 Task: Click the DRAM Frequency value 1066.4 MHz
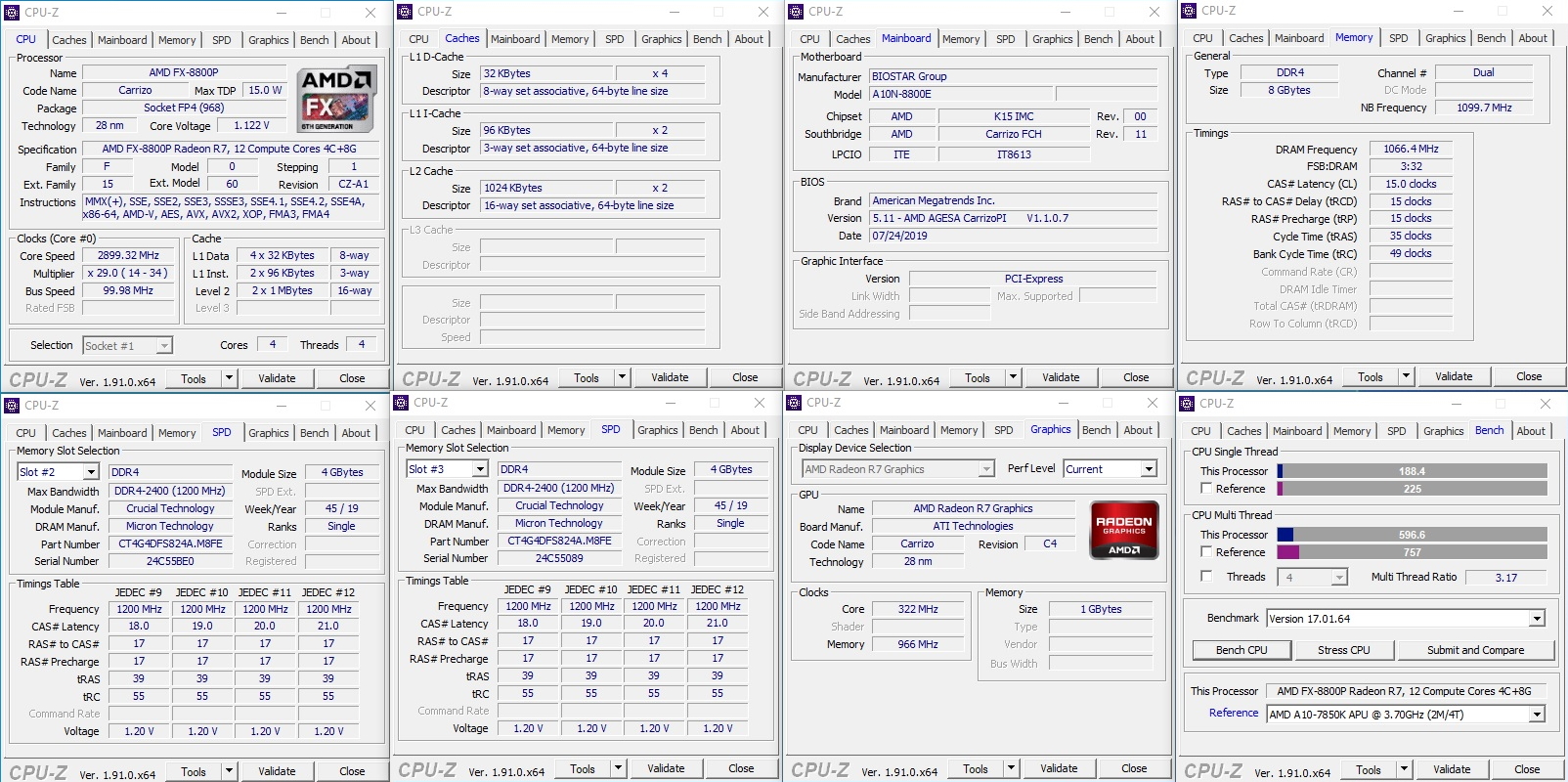tap(1411, 150)
